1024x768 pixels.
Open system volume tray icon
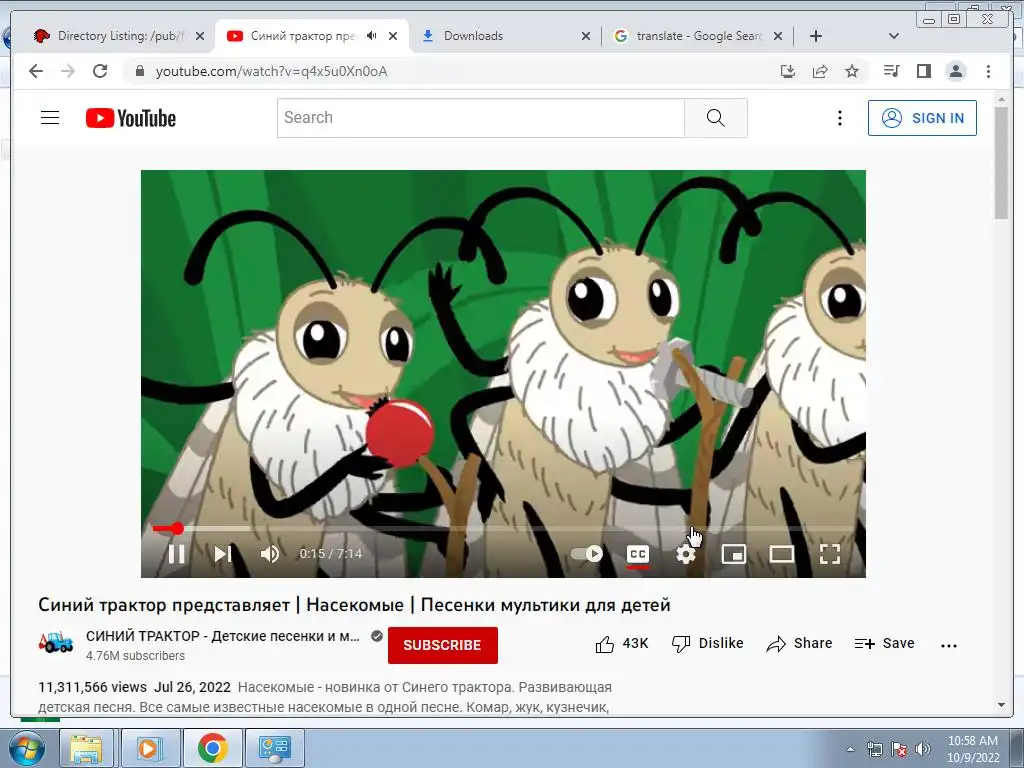click(x=923, y=749)
